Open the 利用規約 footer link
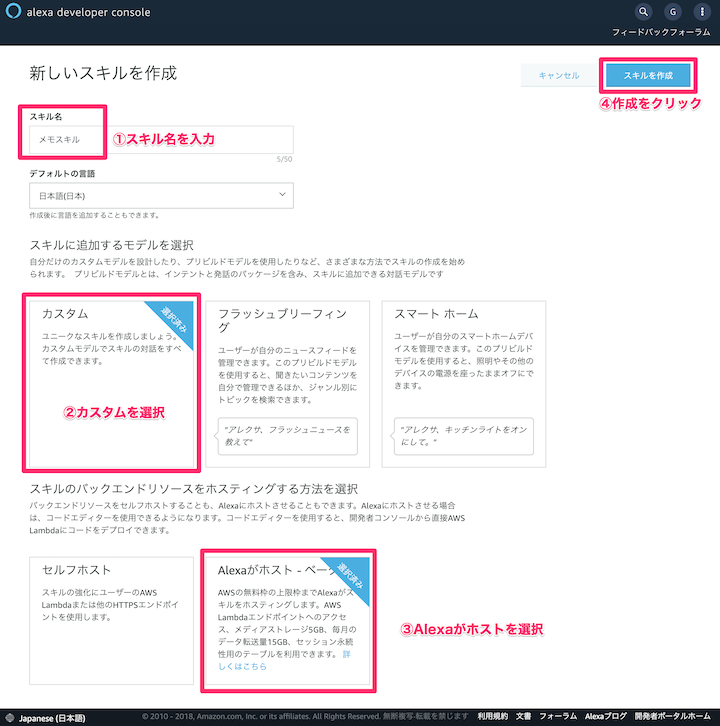 (493, 716)
